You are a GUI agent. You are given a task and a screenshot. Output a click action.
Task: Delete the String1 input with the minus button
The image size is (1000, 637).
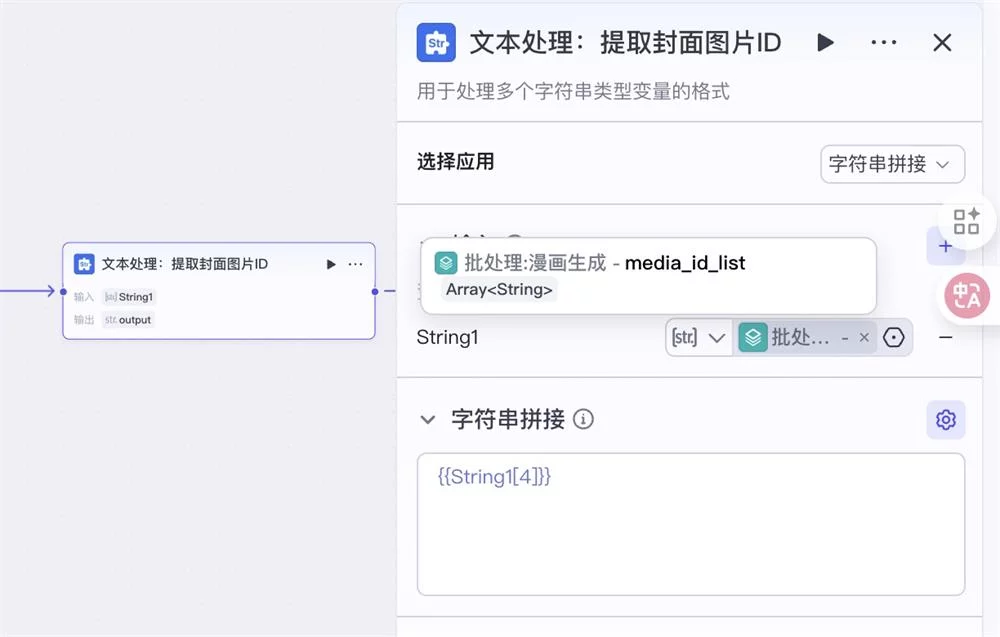pyautogui.click(x=945, y=338)
